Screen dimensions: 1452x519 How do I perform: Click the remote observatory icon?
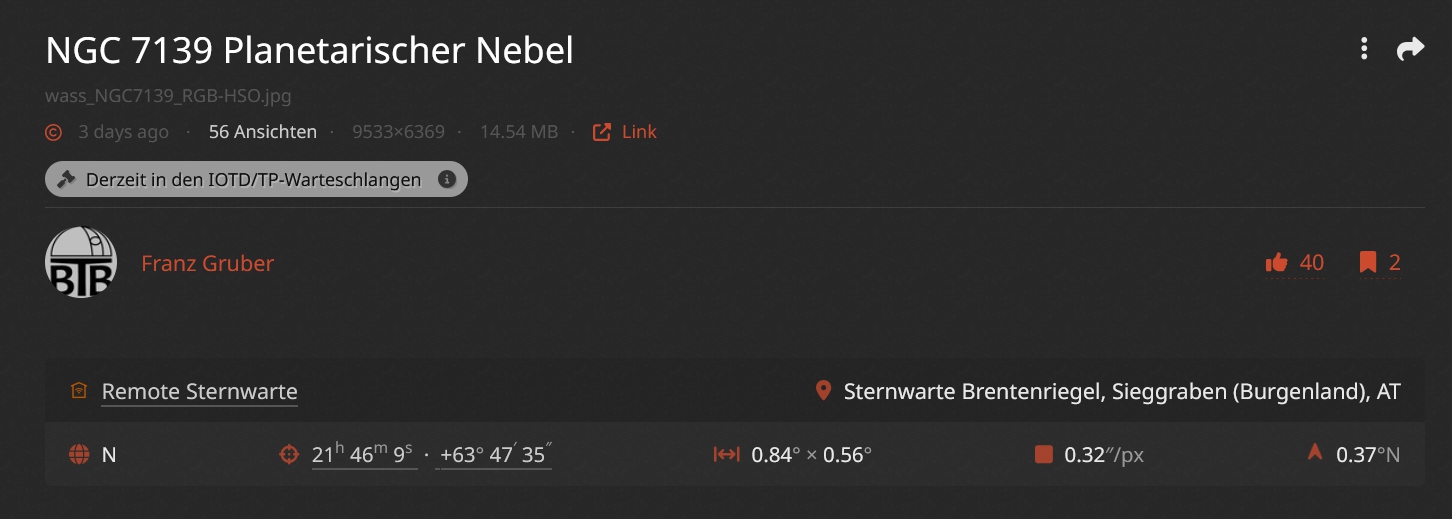[78, 391]
